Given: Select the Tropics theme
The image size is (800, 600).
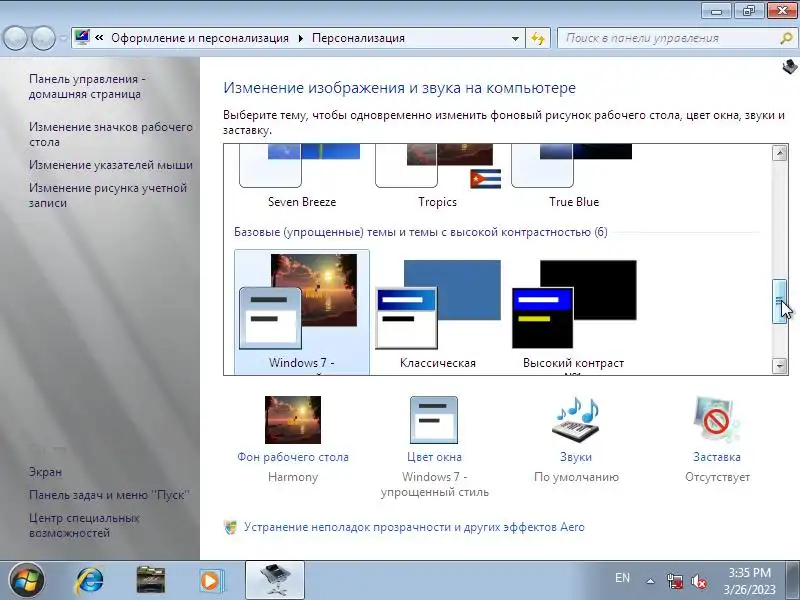Looking at the screenshot, I should [438, 176].
